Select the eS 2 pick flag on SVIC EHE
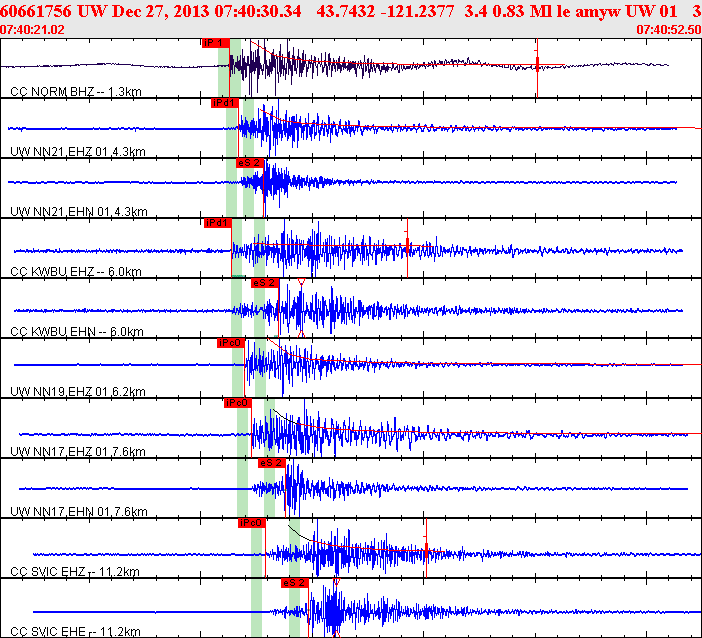Image resolution: width=702 pixels, height=638 pixels. pyautogui.click(x=295, y=583)
